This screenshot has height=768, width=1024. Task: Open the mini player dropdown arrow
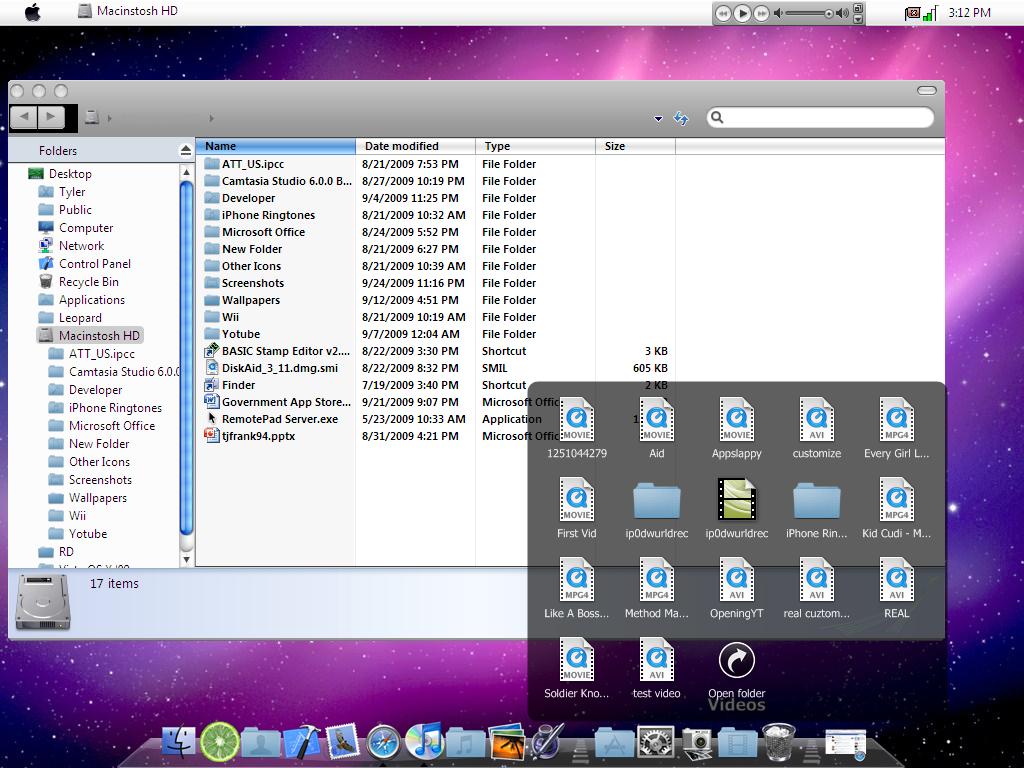click(859, 19)
